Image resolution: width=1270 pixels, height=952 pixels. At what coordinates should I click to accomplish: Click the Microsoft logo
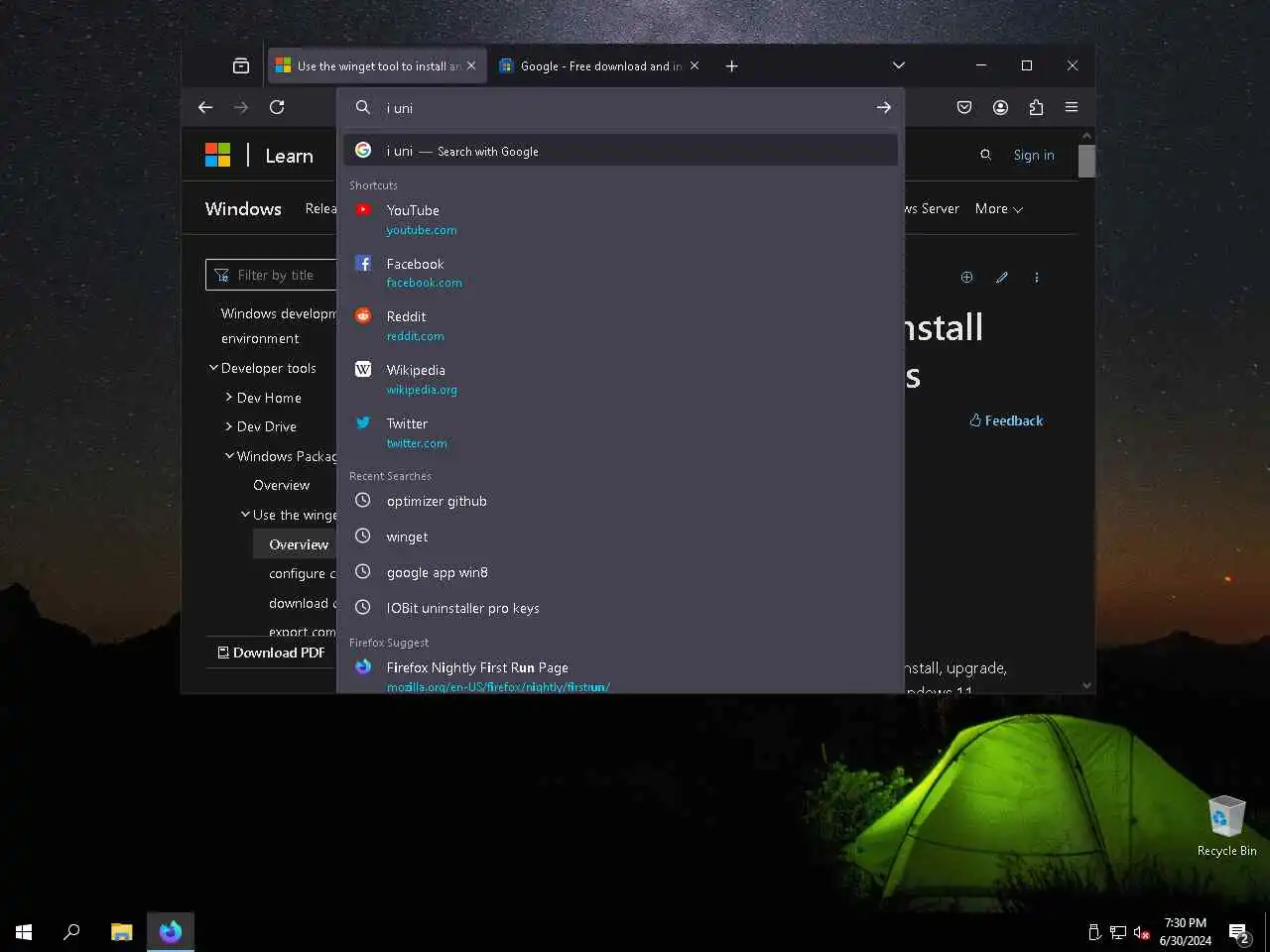(x=218, y=156)
